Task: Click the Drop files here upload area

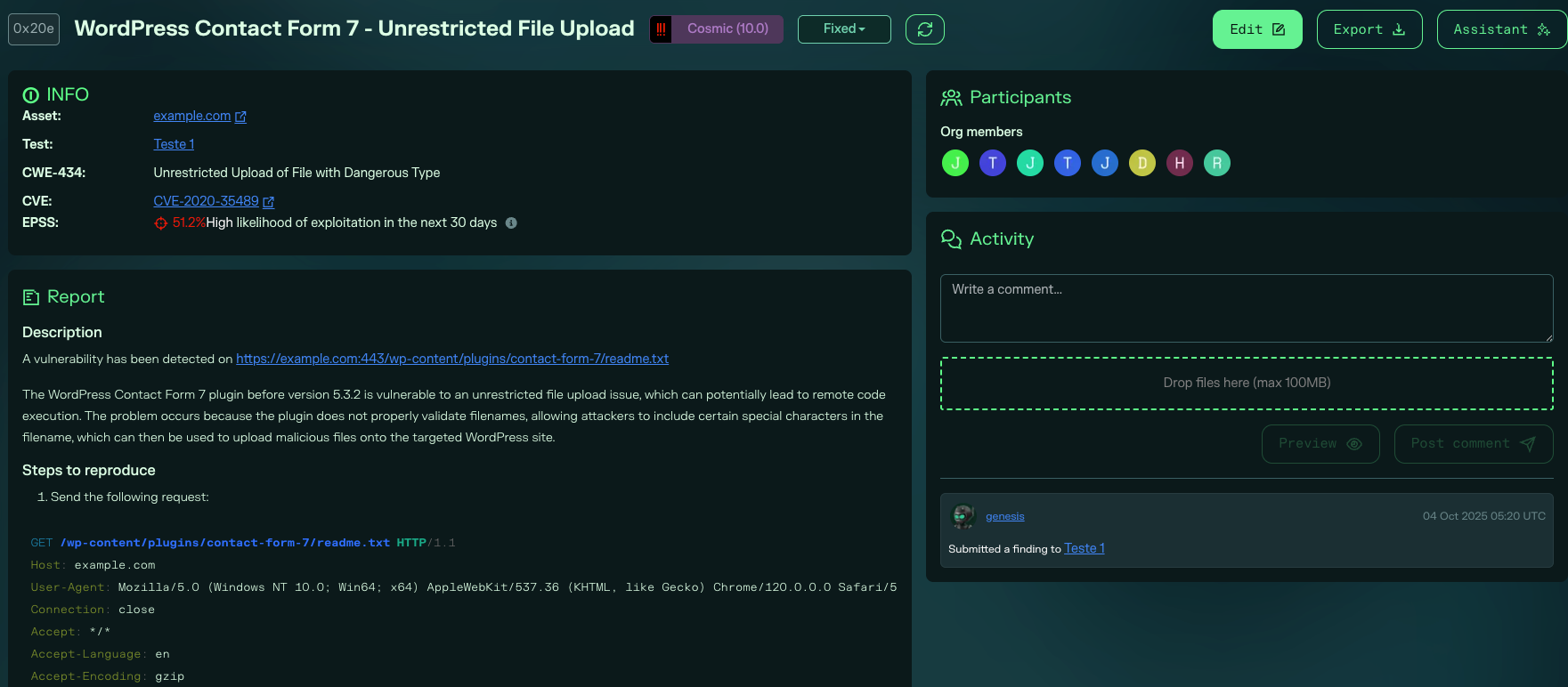Action: pos(1246,384)
